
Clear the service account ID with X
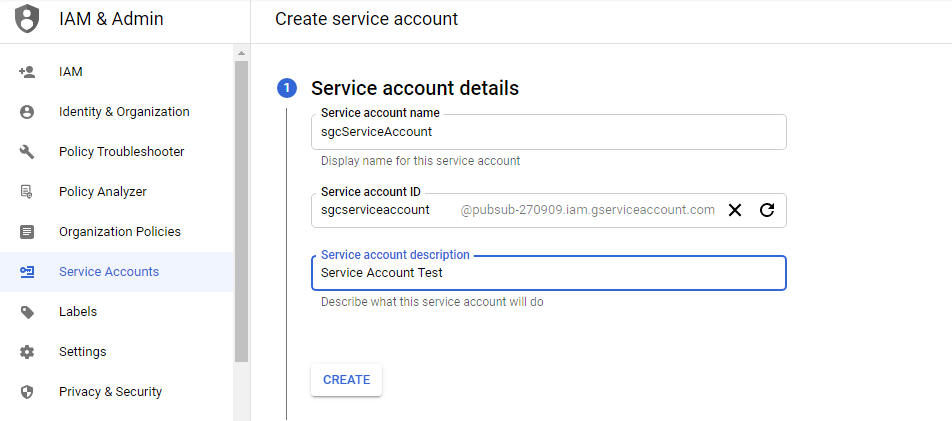735,210
